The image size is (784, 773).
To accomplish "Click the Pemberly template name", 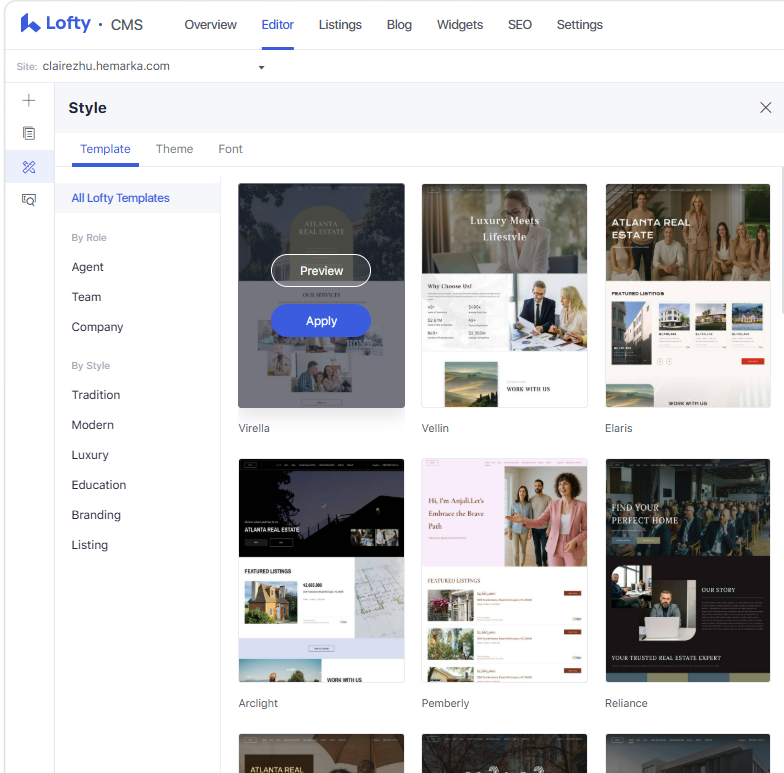I will 446,703.
